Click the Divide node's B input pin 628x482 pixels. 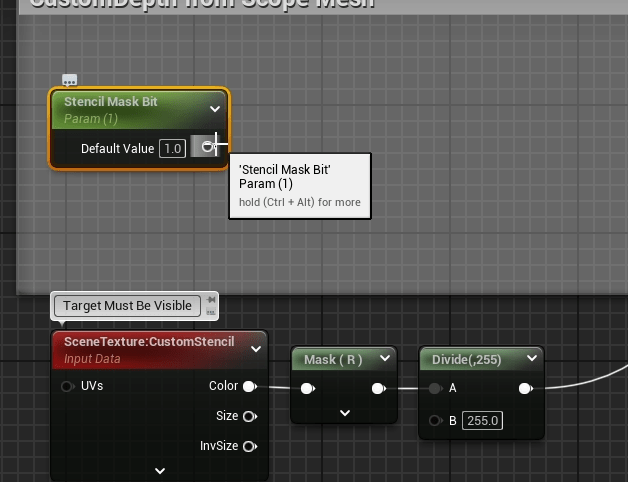click(x=435, y=421)
